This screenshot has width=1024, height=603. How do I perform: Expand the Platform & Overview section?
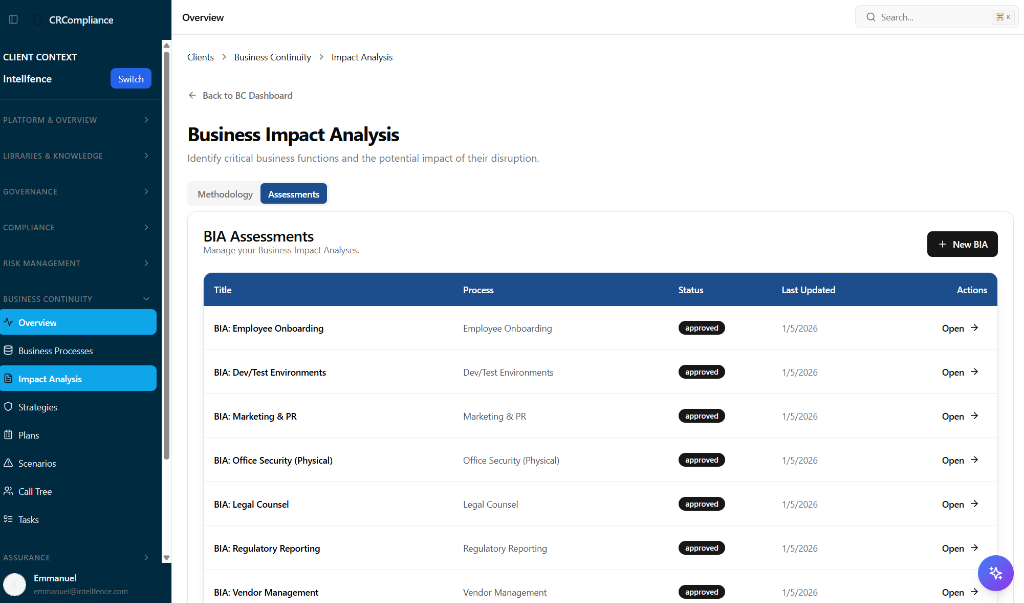[146, 120]
